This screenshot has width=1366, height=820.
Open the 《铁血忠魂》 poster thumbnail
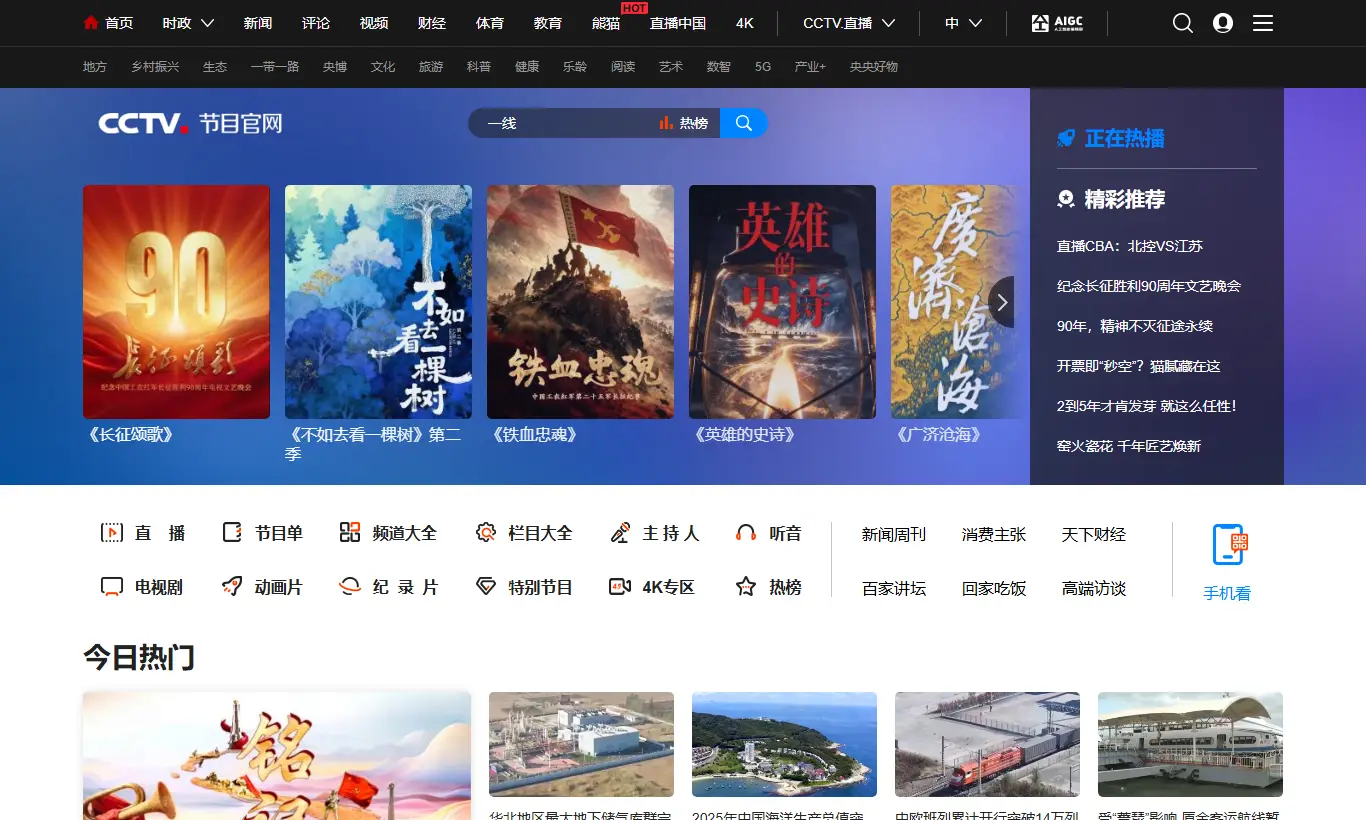[x=580, y=302]
